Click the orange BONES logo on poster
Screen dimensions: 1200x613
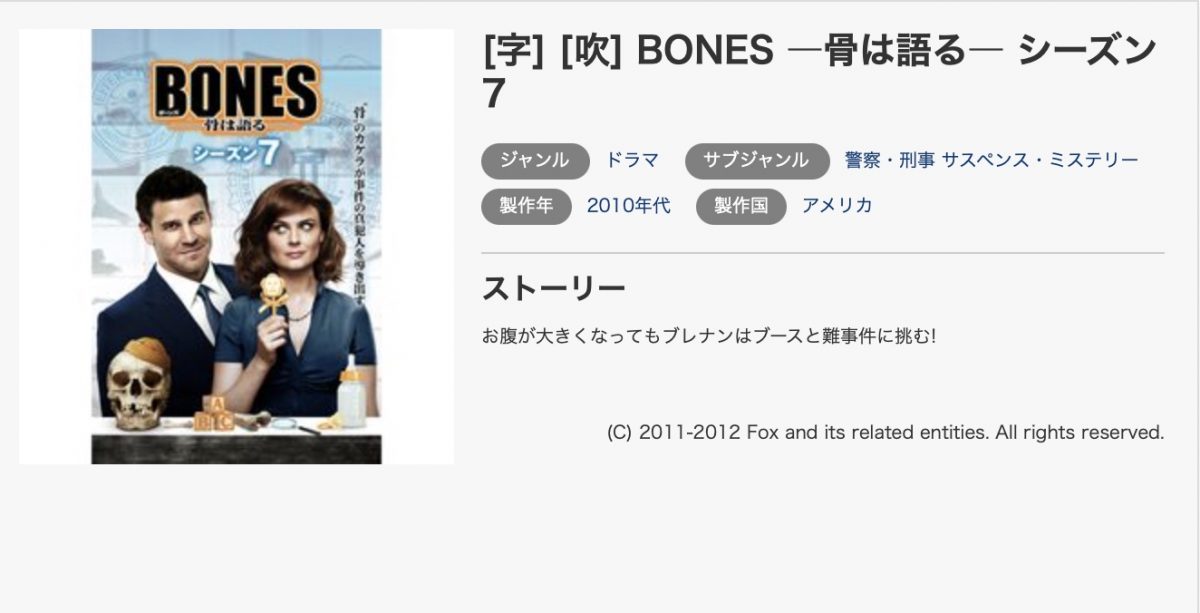(236, 91)
